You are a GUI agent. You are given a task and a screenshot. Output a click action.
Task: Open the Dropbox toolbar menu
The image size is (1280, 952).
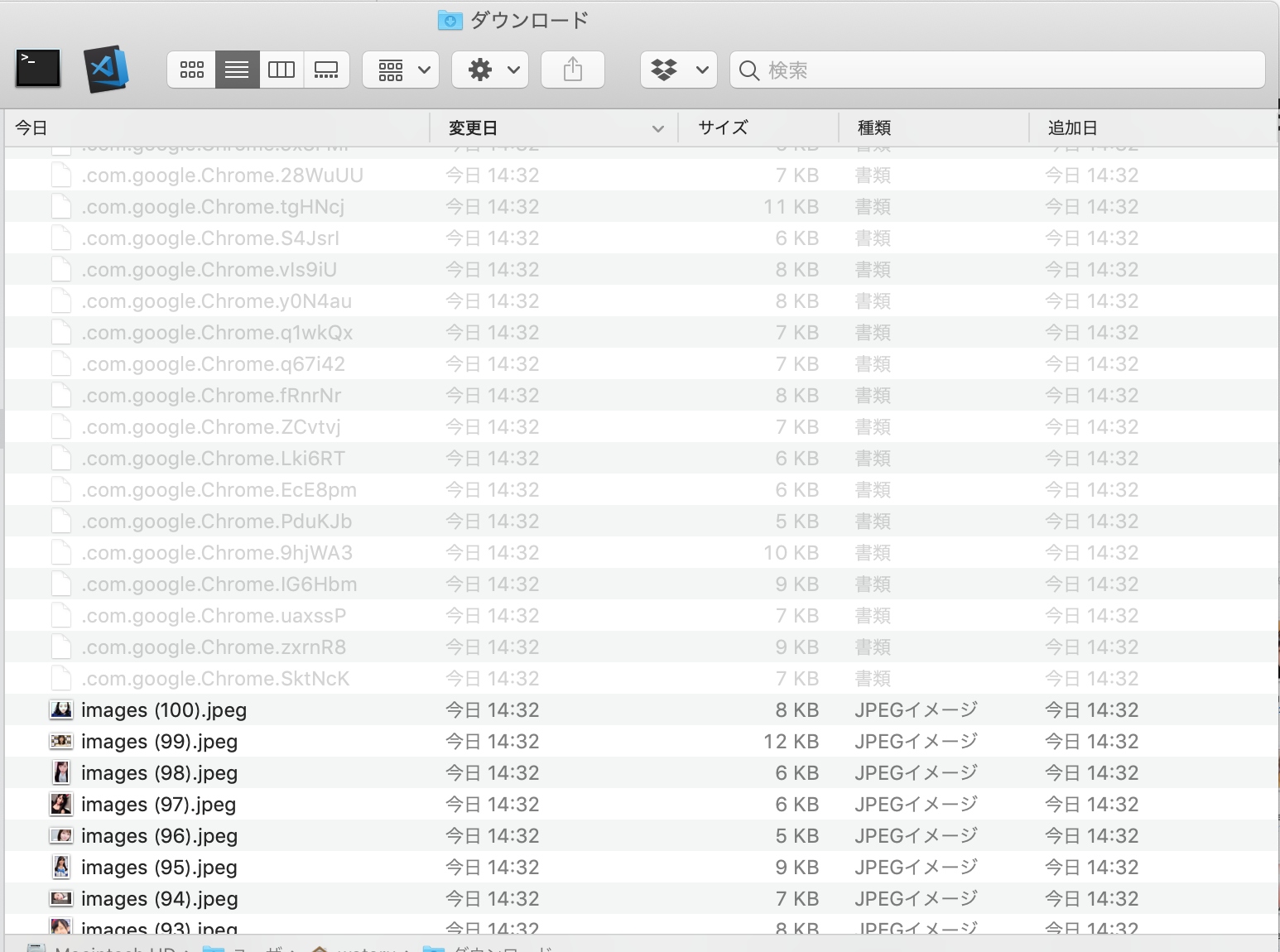(679, 70)
